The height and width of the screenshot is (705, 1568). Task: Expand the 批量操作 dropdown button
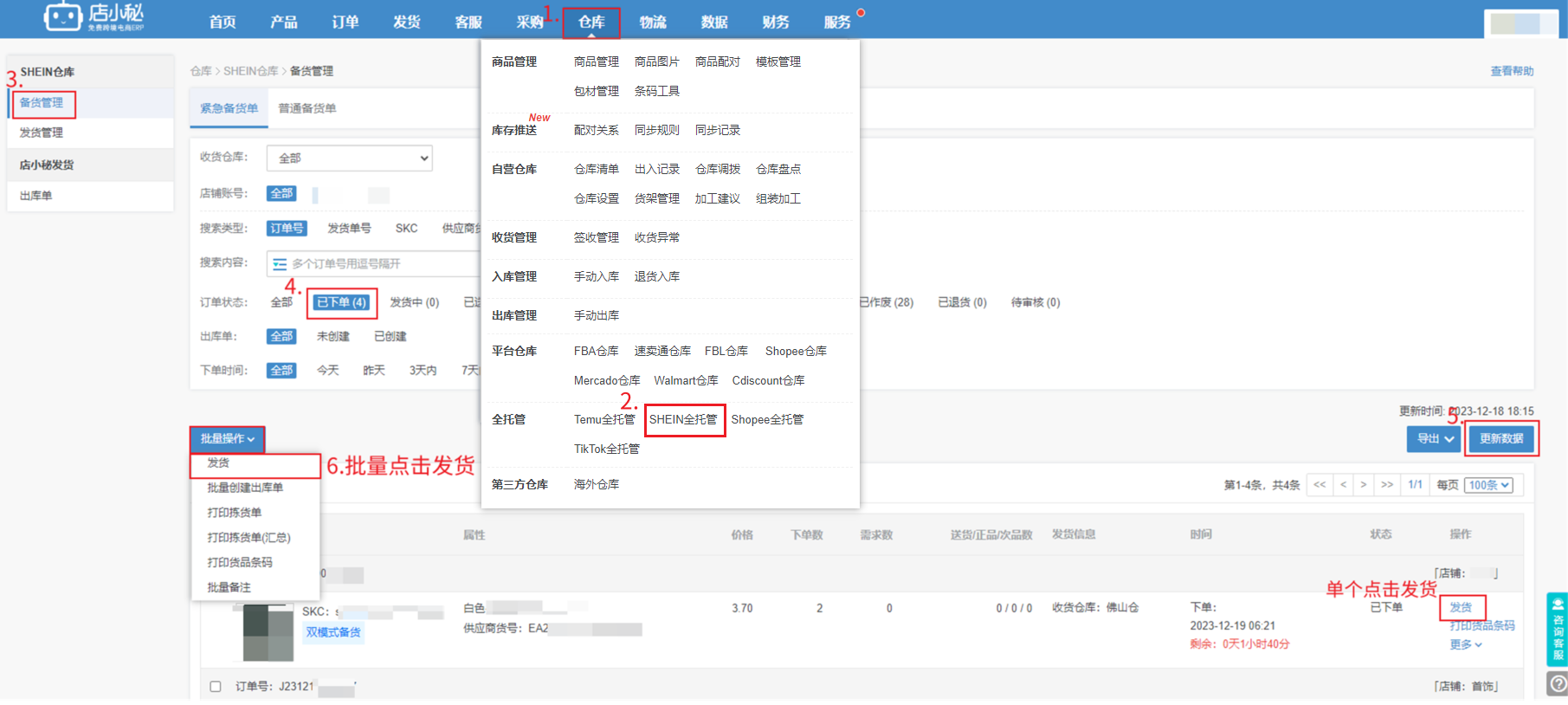(x=228, y=439)
